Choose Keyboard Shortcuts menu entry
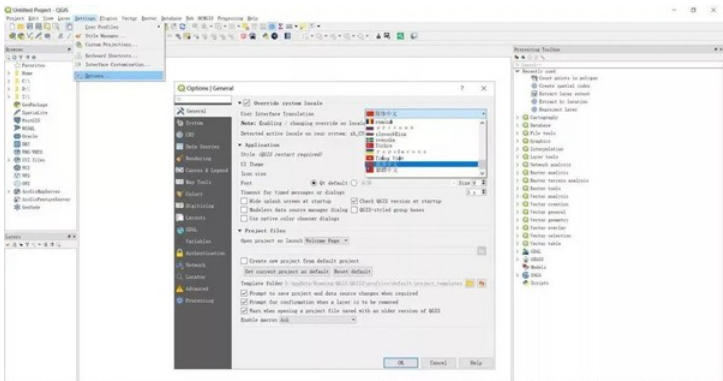 click(x=119, y=56)
